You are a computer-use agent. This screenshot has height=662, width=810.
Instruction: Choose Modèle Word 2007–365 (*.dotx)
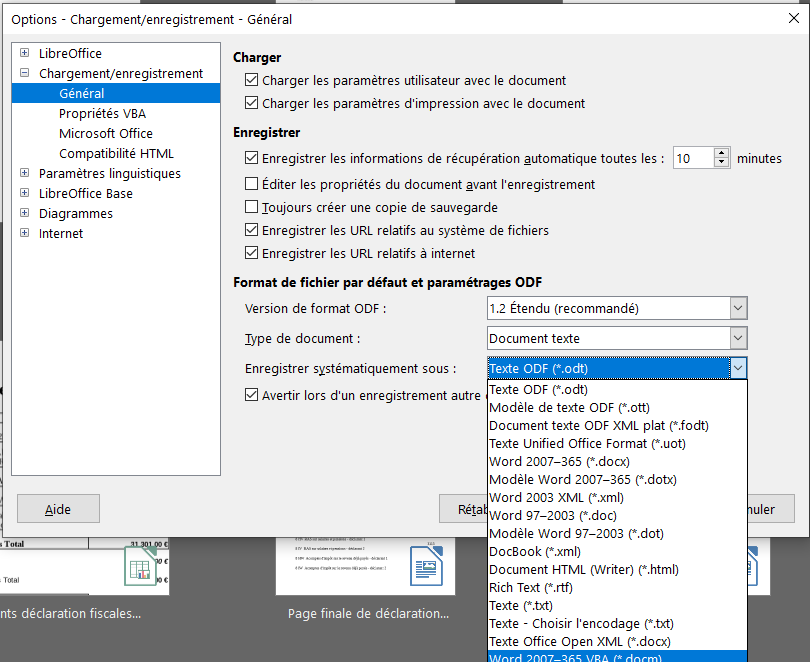point(617,480)
